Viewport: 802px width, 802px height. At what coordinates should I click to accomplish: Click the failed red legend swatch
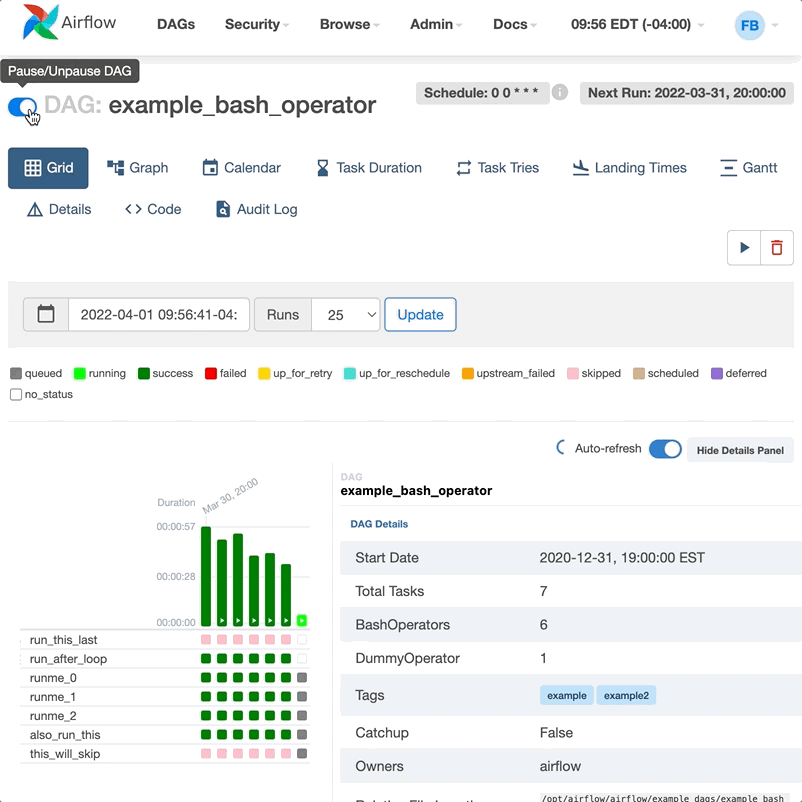click(211, 373)
